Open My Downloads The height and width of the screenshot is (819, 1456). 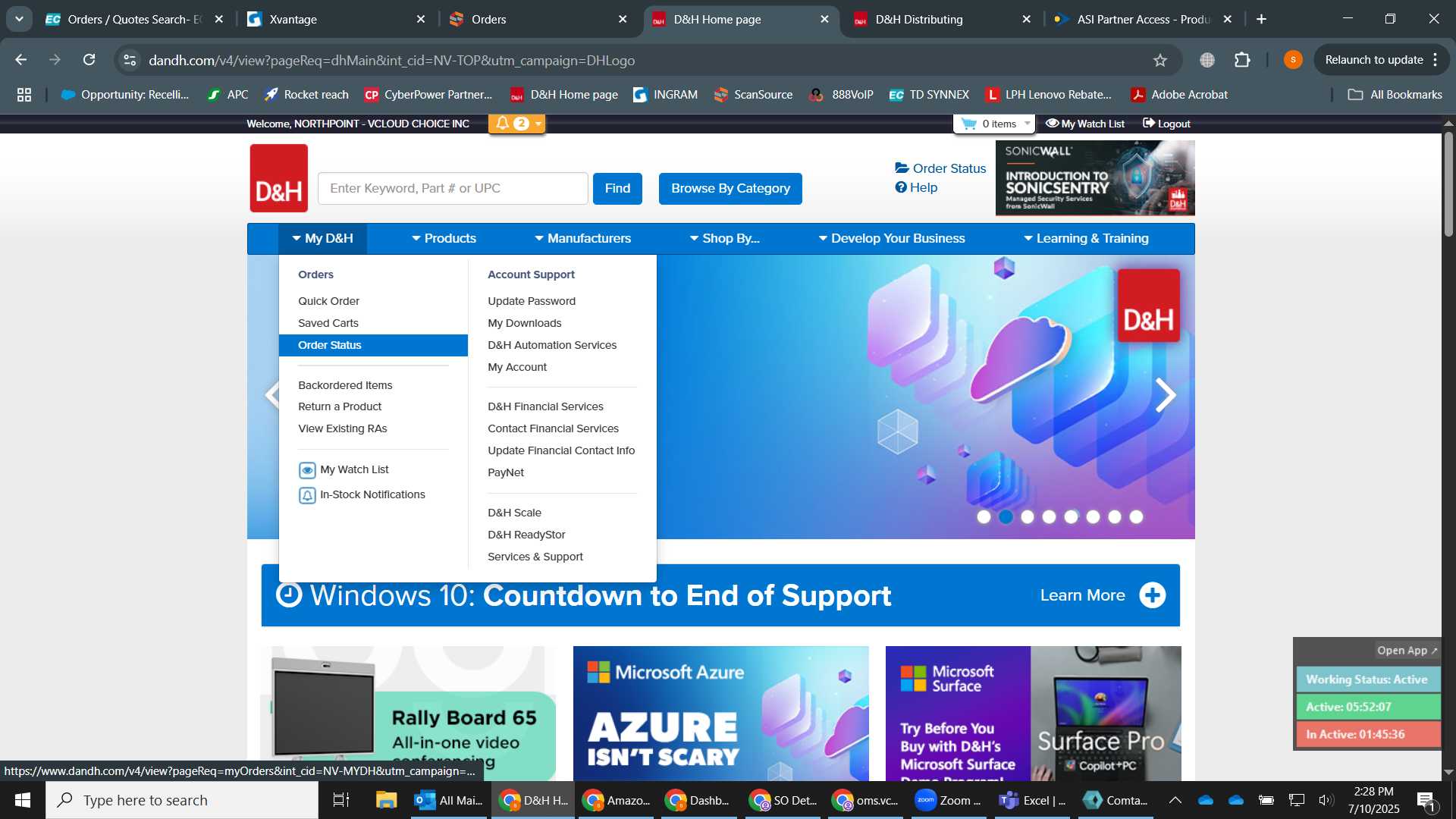[525, 323]
